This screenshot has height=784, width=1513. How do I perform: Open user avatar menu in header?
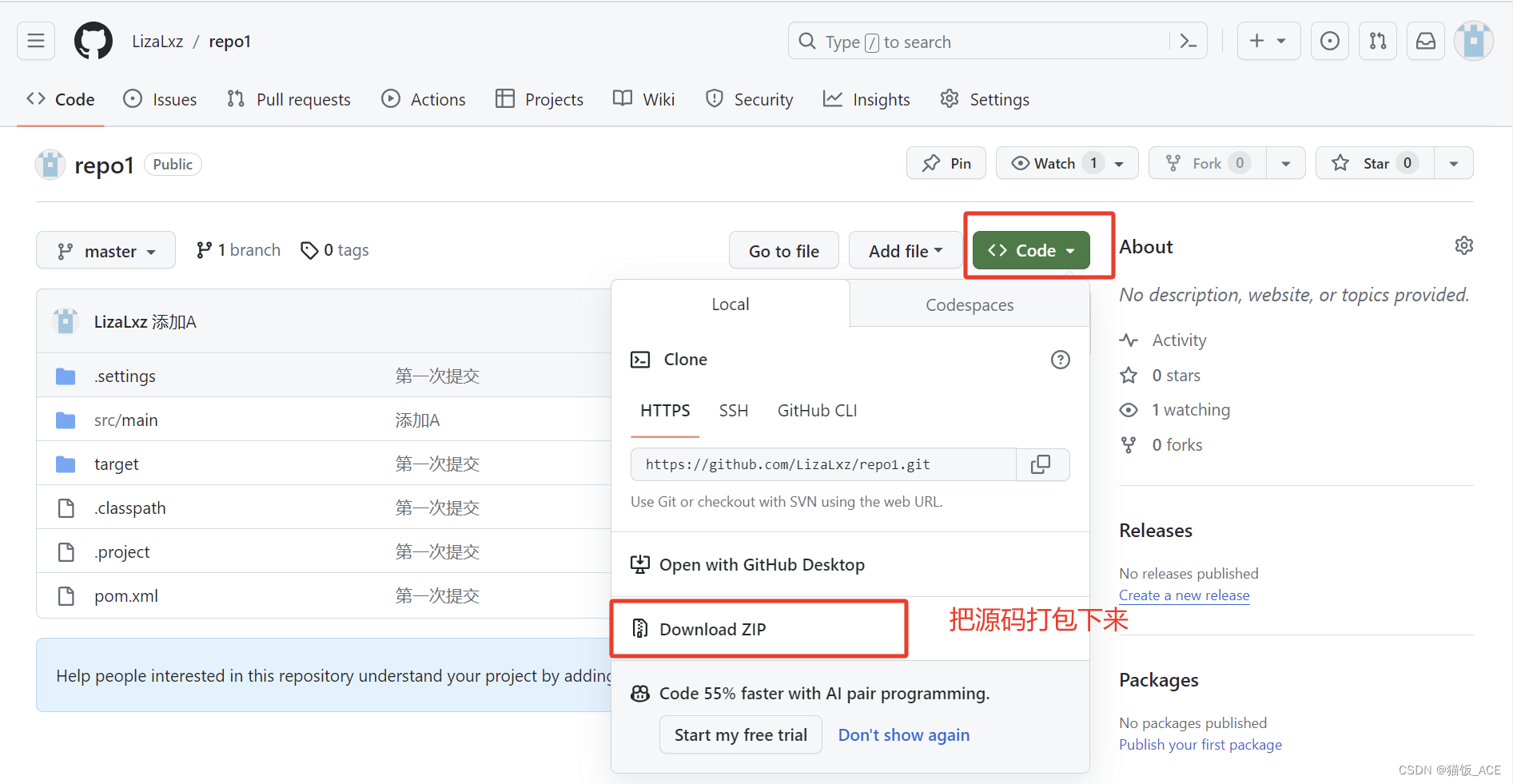pos(1474,41)
